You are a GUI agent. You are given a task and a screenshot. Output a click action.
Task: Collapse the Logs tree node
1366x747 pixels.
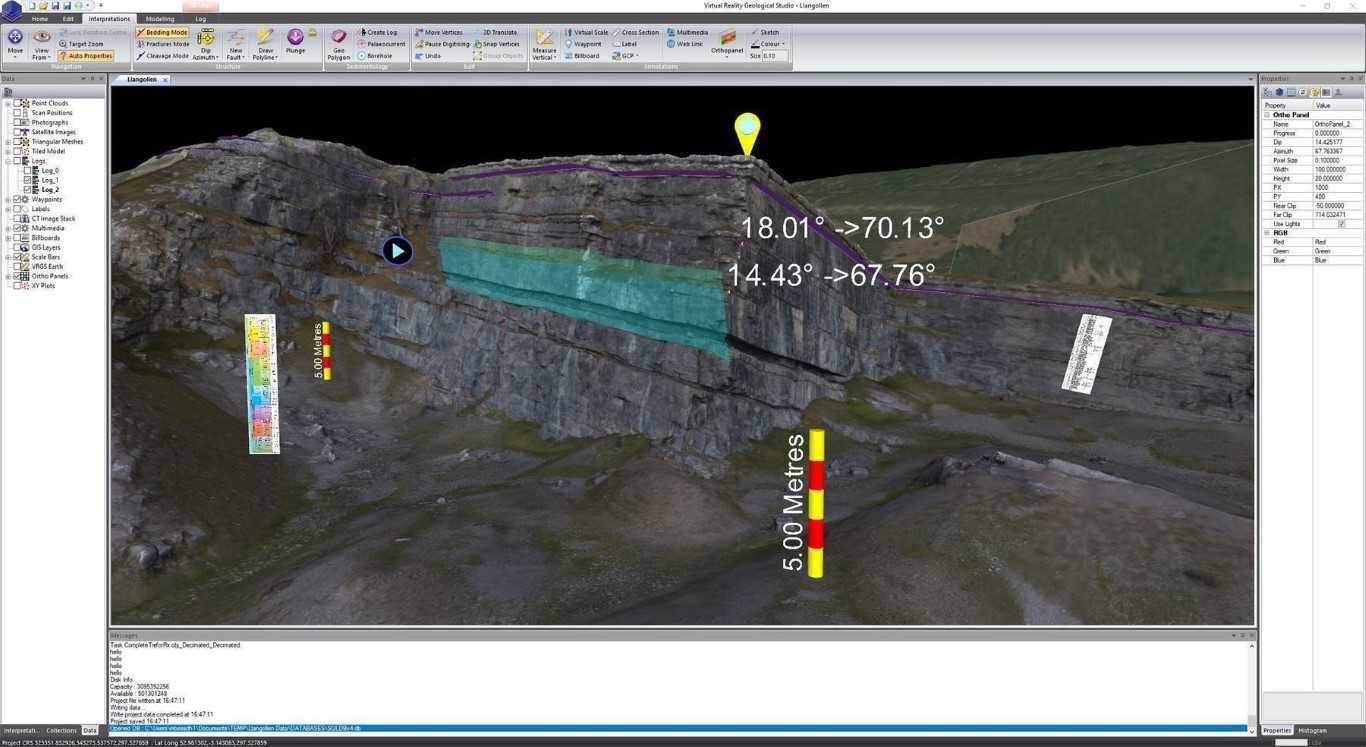click(6, 161)
